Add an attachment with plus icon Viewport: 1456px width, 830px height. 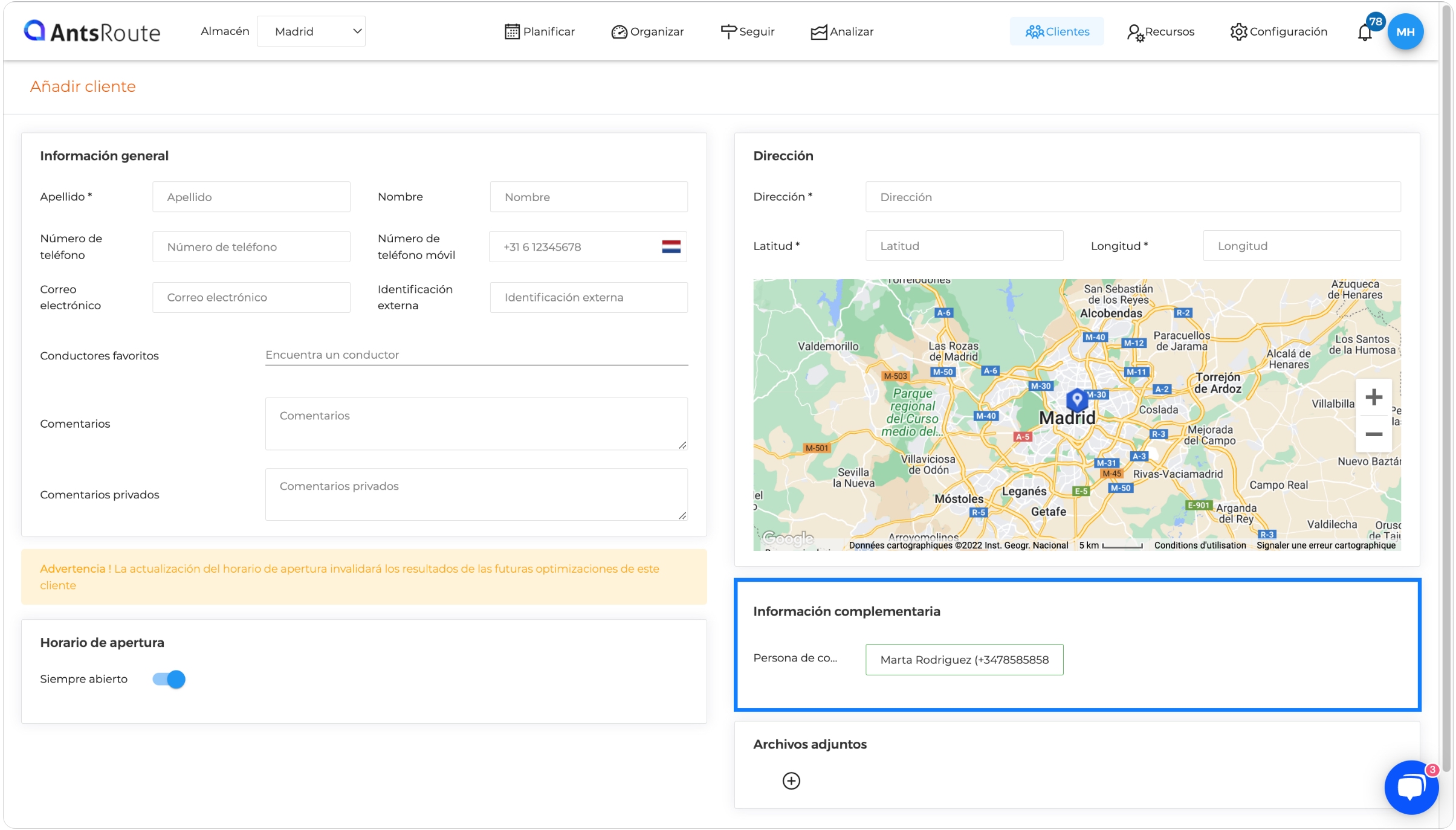coord(791,780)
